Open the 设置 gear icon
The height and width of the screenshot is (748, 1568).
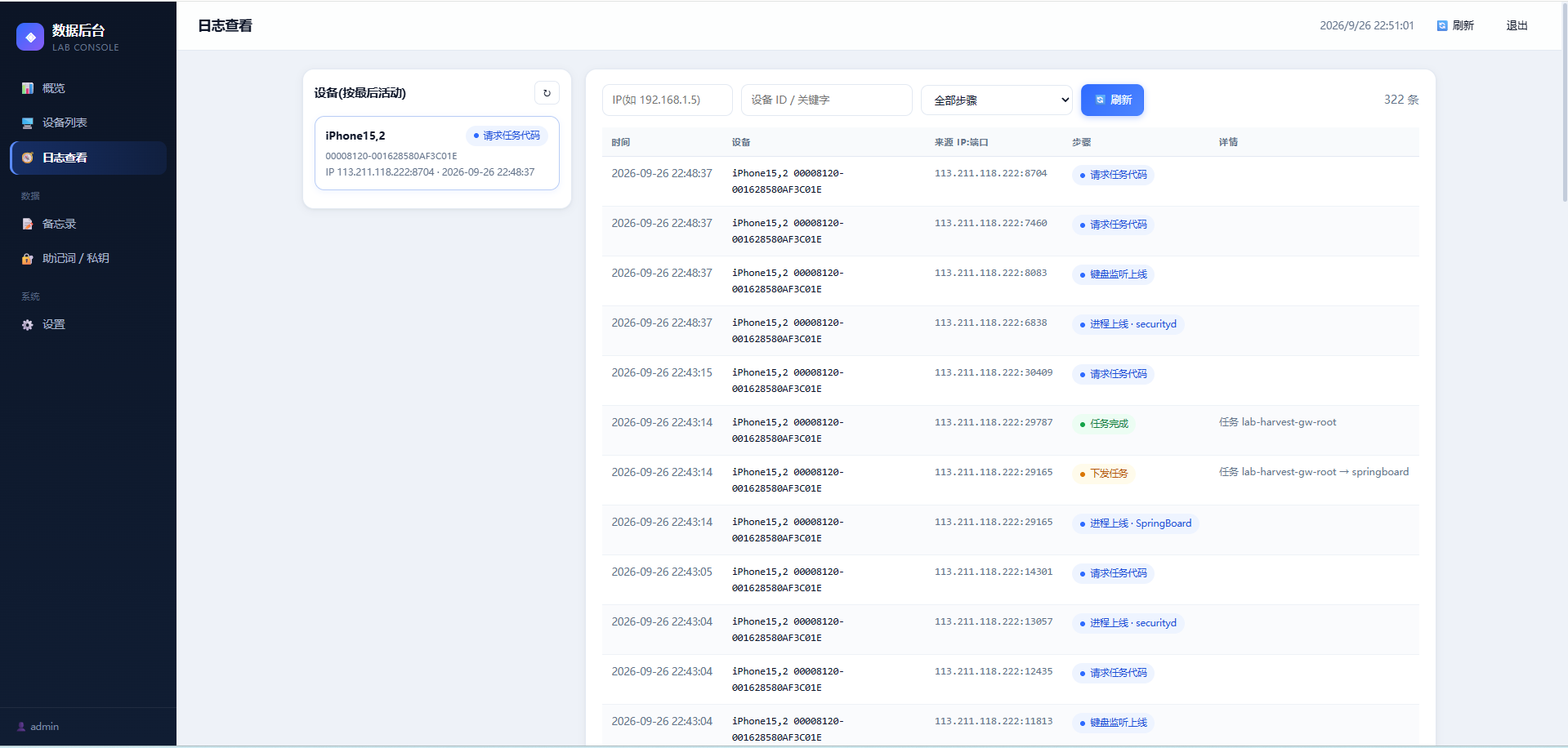[28, 324]
